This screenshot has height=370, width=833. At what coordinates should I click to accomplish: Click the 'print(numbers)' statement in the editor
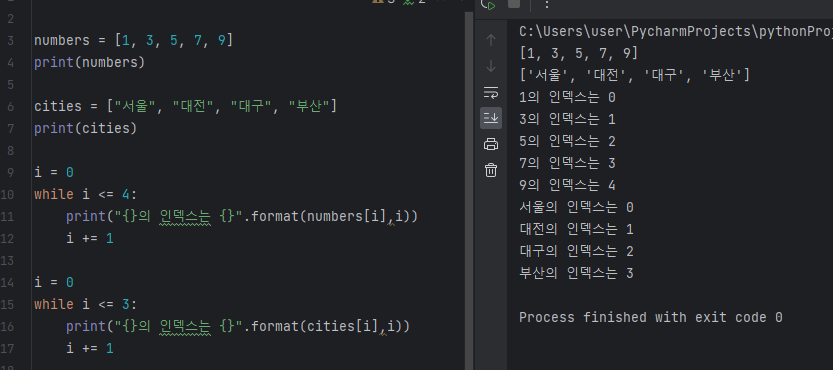(90, 62)
